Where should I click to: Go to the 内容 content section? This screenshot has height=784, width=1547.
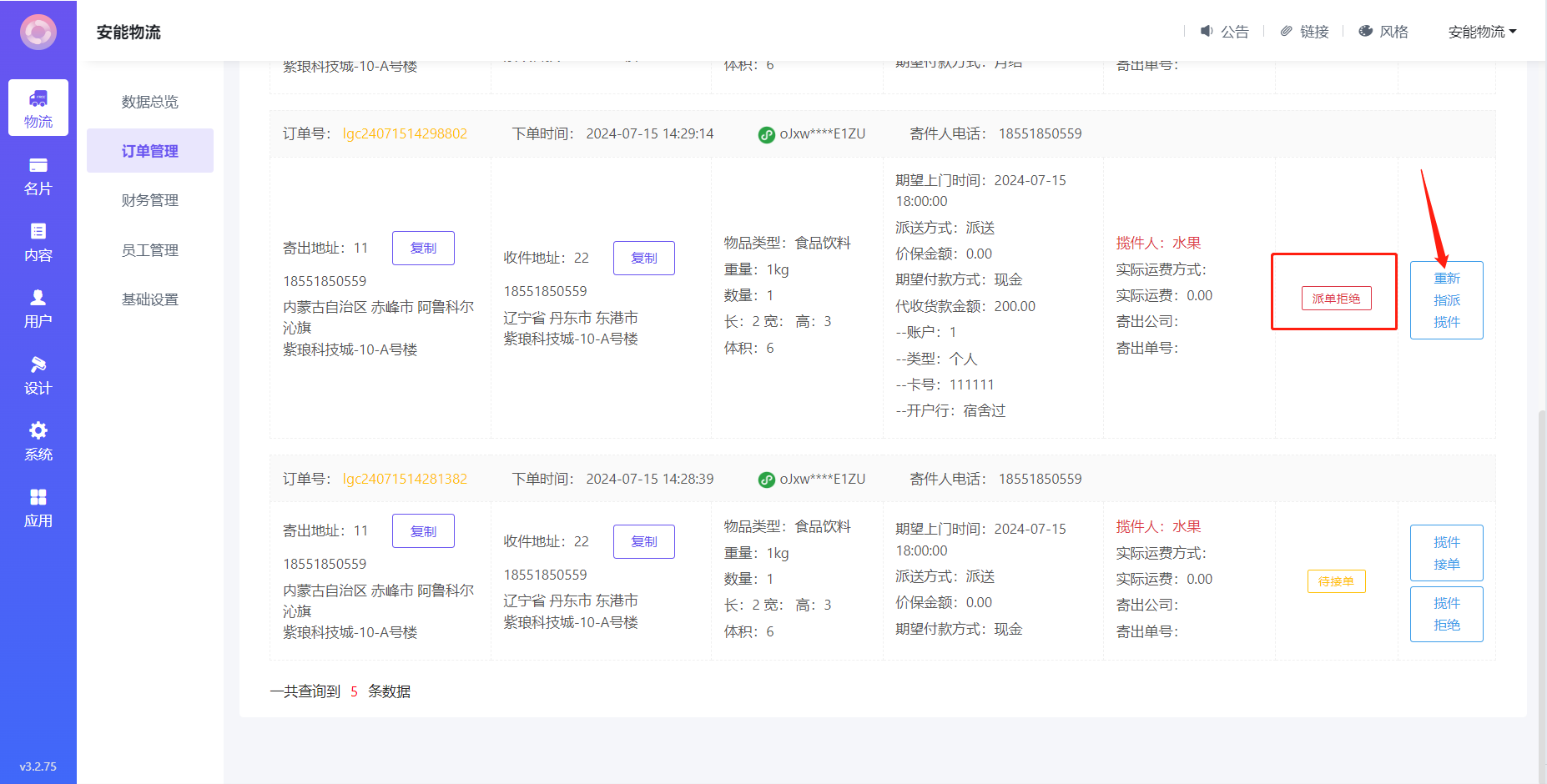[x=38, y=243]
